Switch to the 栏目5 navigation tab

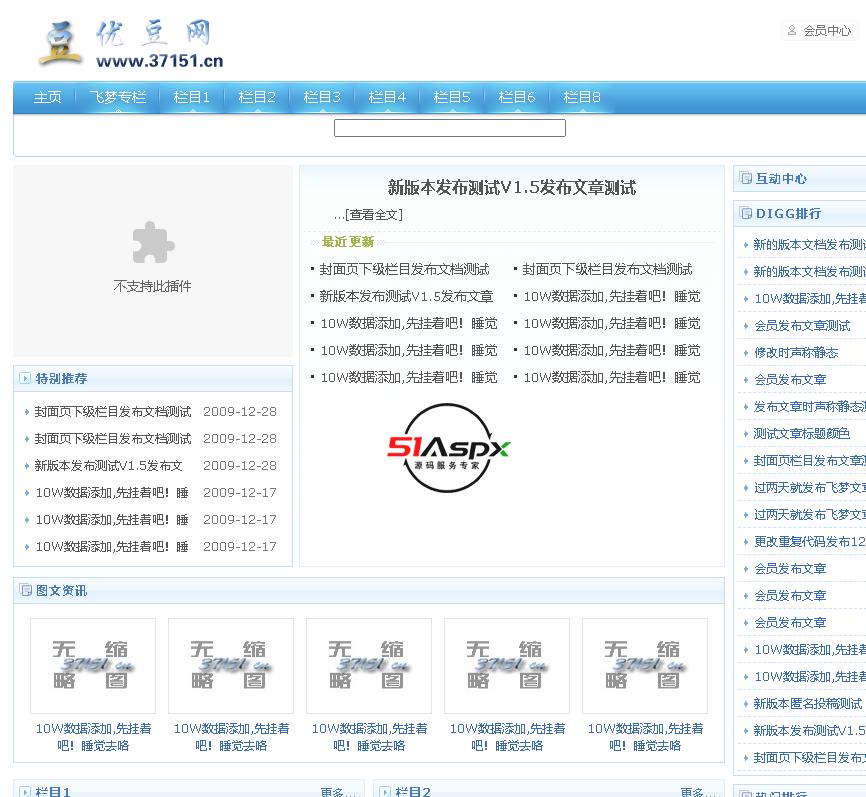coord(451,97)
